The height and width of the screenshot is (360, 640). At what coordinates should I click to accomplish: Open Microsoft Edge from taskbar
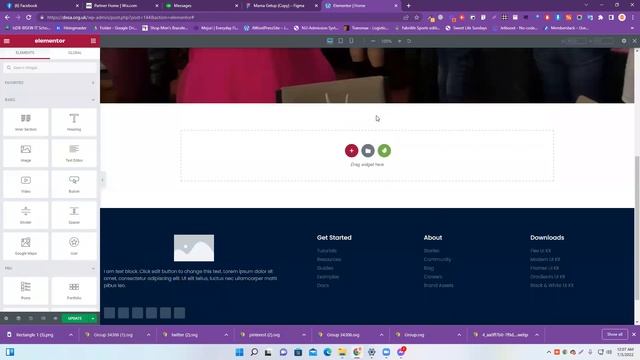click(327, 352)
